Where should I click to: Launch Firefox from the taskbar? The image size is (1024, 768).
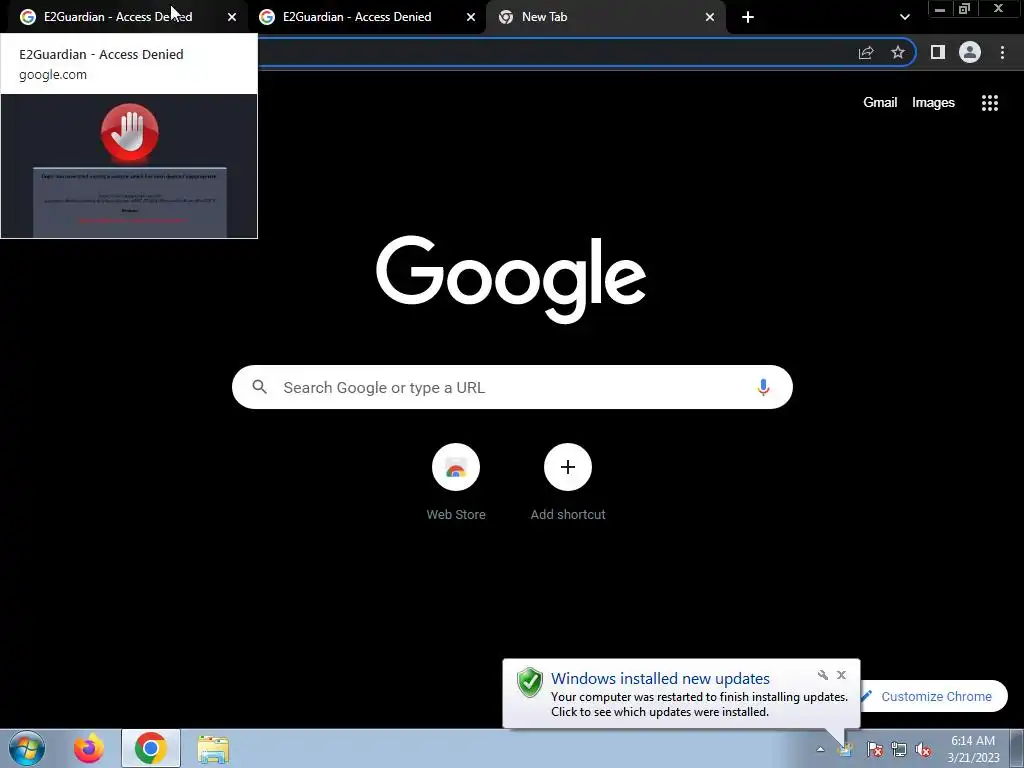[x=88, y=748]
